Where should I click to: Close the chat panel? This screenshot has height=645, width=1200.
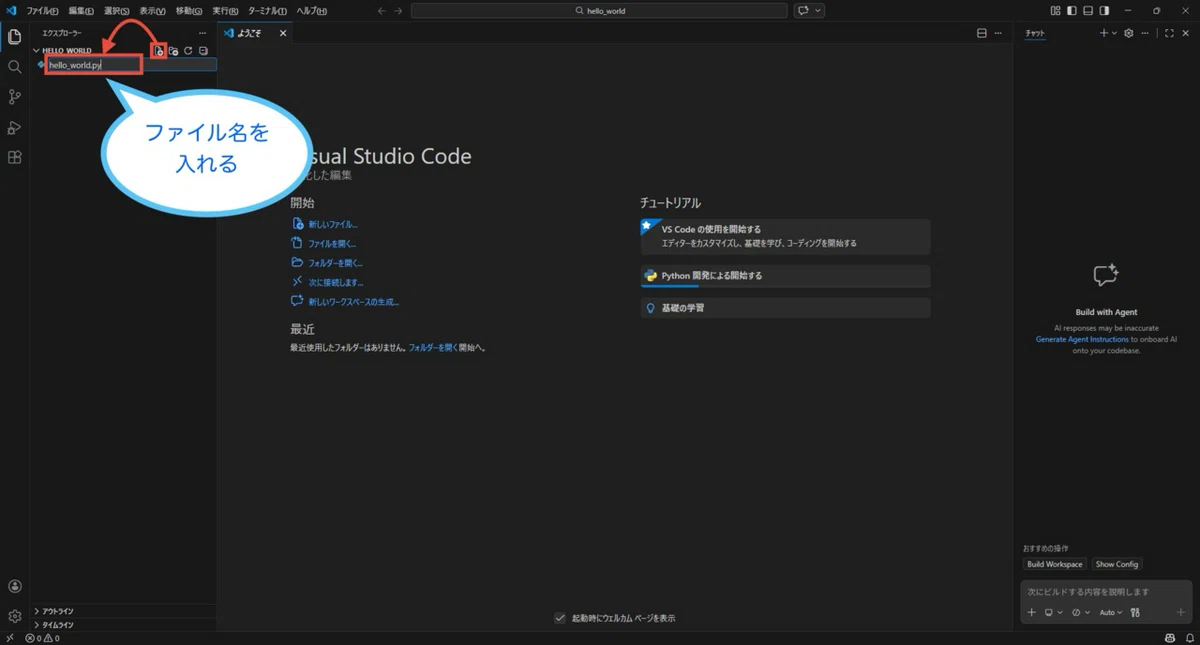pyautogui.click(x=1185, y=33)
